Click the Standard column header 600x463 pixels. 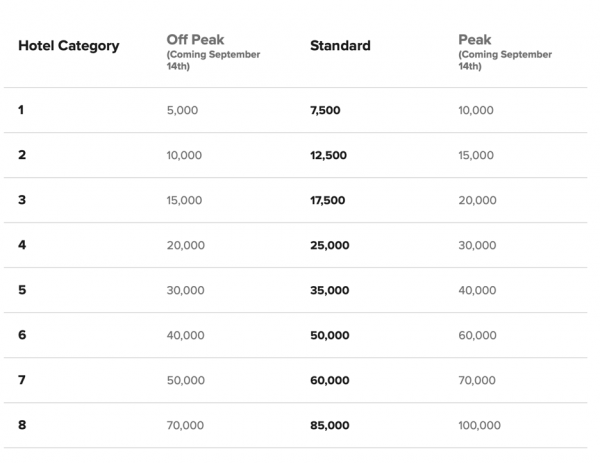point(340,46)
